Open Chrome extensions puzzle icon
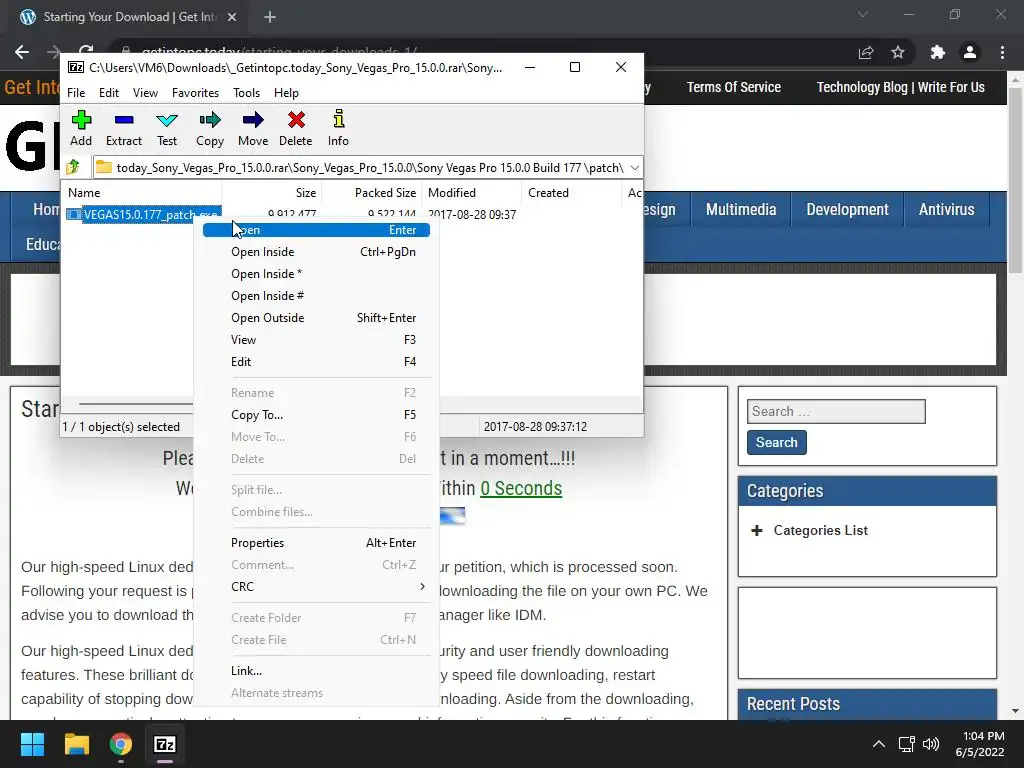Screen dimensions: 1024x768 click(x=938, y=52)
